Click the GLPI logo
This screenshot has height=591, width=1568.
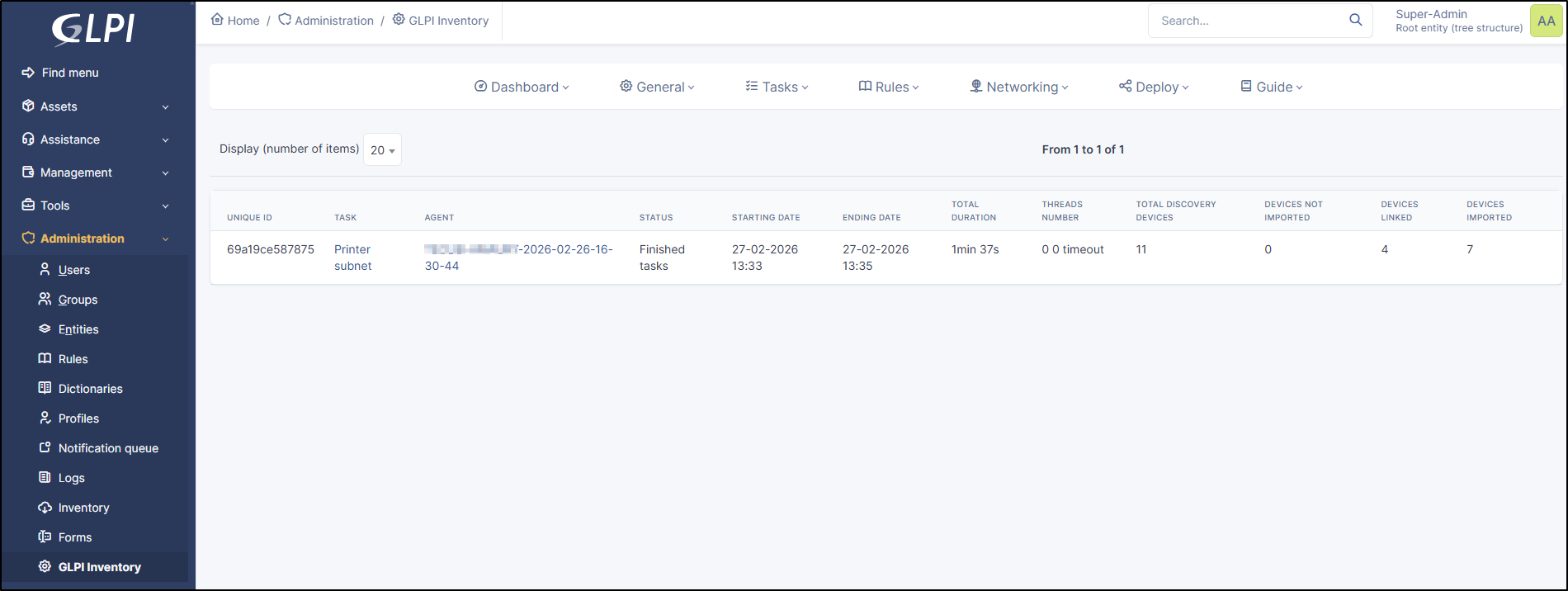coord(93,29)
